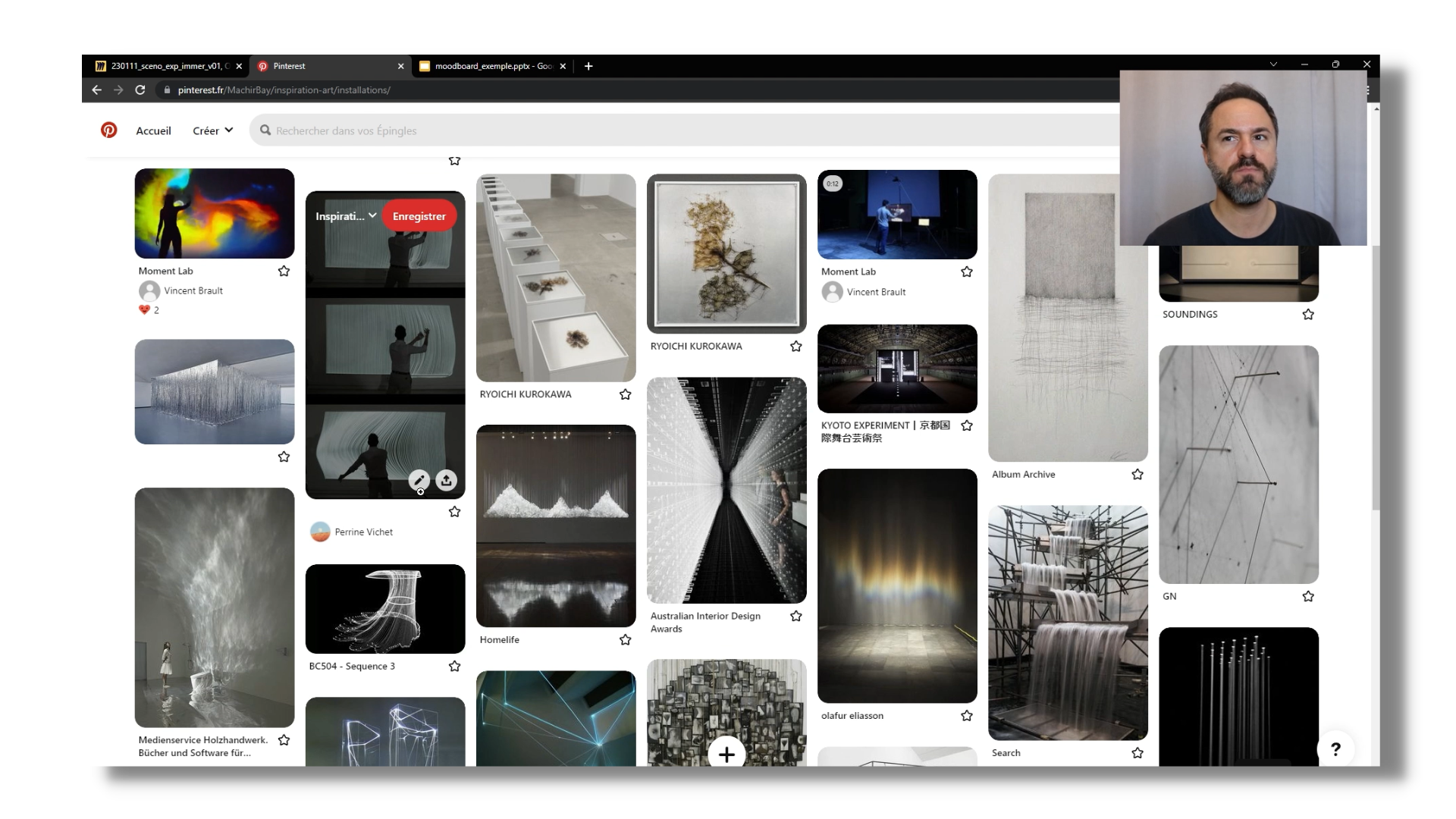Click the share upload icon on hovered pin

(447, 480)
